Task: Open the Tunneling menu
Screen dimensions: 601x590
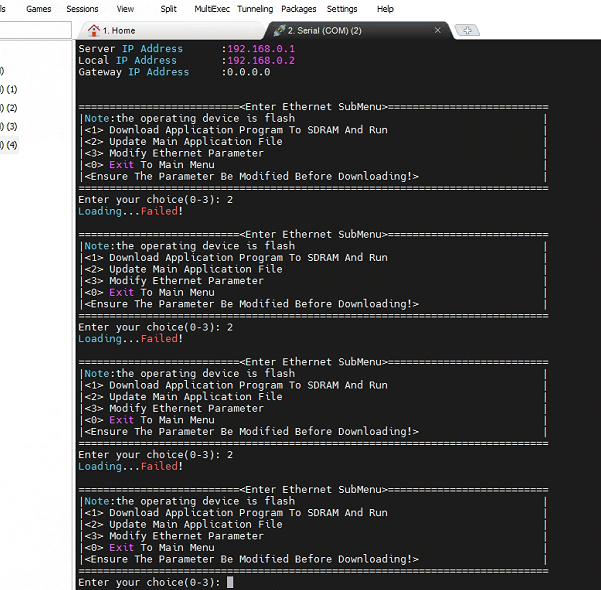Action: (255, 9)
